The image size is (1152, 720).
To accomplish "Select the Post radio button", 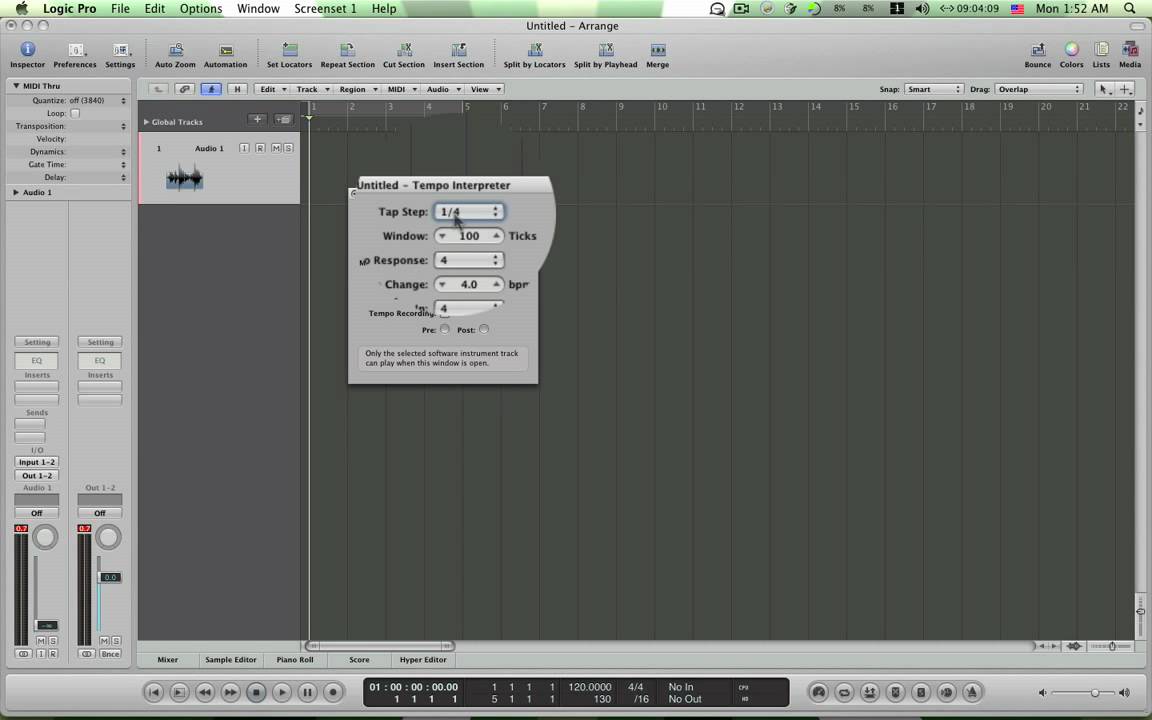I will (483, 329).
